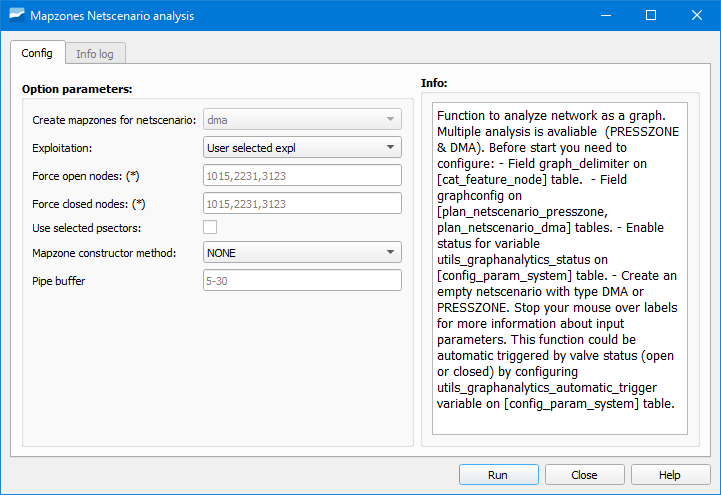
Task: Open the Info log tab
Action: (x=95, y=54)
